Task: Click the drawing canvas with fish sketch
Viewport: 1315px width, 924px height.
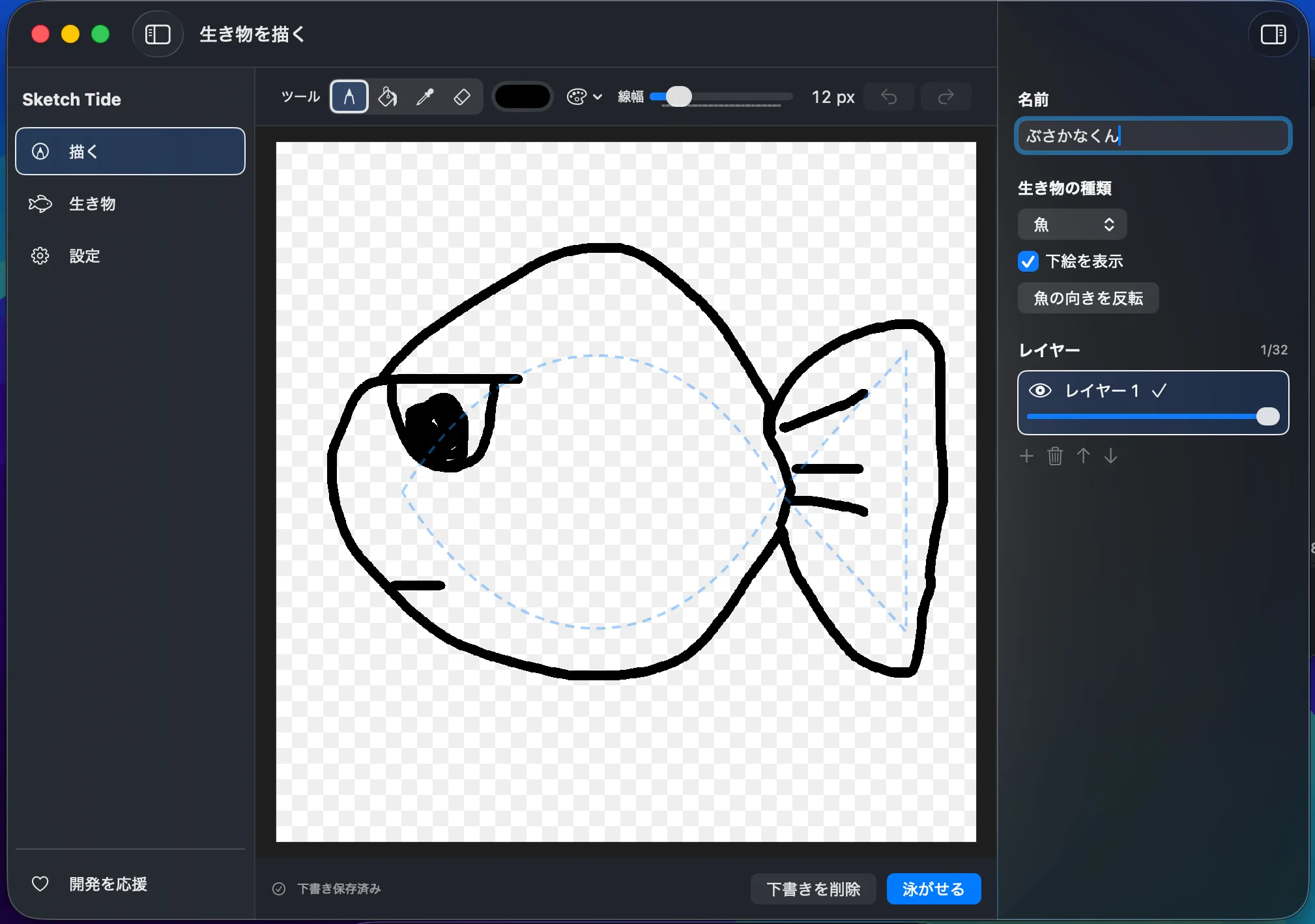Action: click(x=626, y=491)
